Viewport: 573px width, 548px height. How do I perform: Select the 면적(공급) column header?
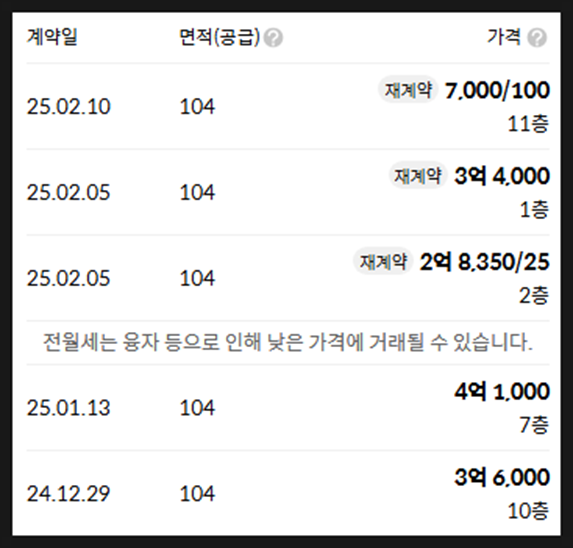tap(219, 37)
